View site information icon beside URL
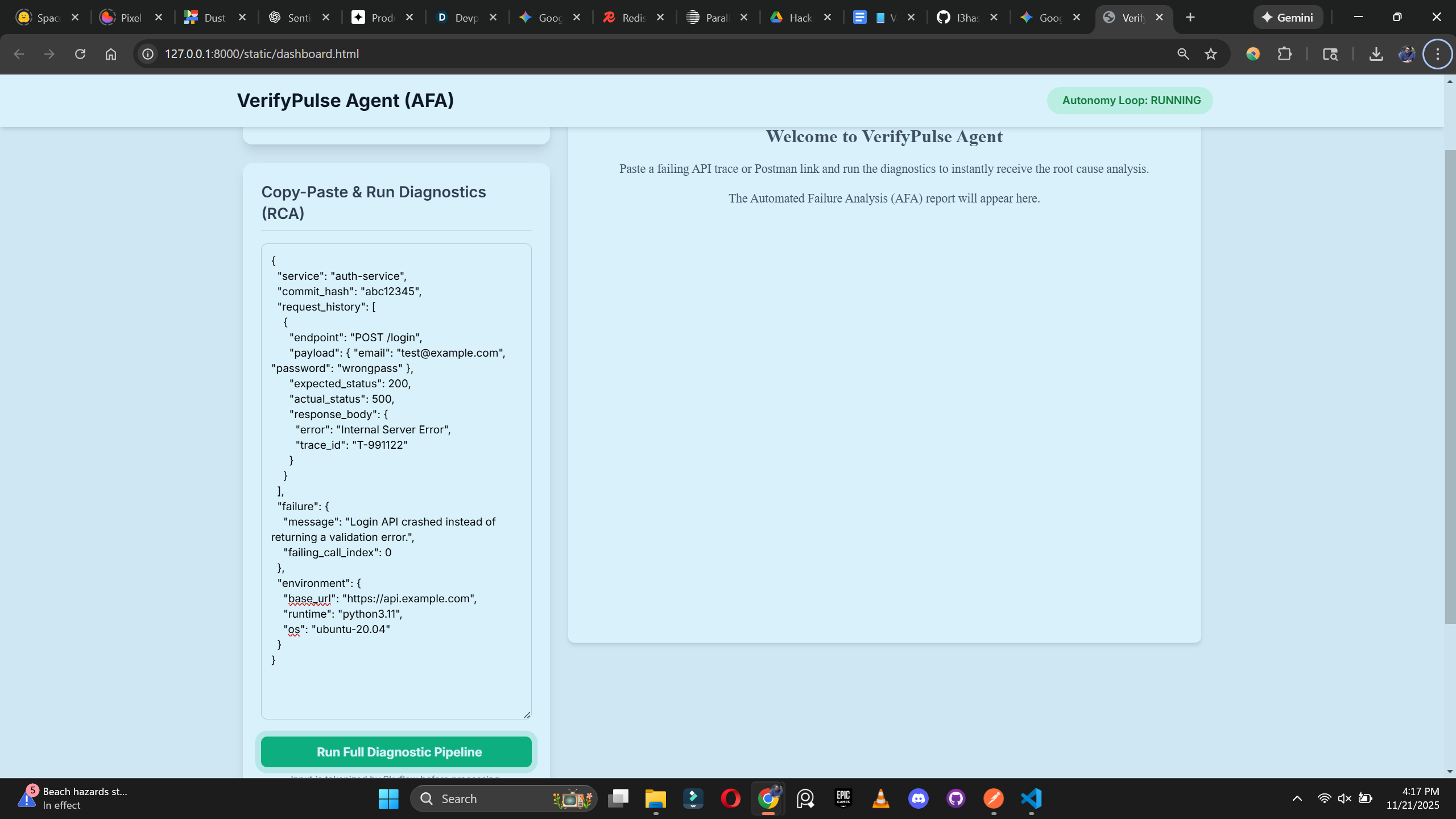The image size is (1456, 819). pos(148,54)
